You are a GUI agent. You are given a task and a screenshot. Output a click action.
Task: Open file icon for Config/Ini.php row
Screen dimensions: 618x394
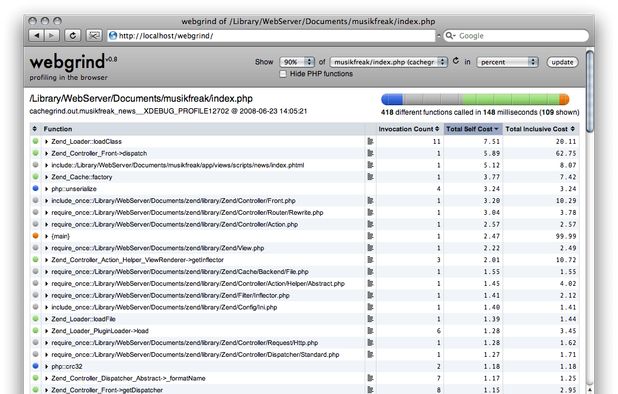(x=370, y=307)
